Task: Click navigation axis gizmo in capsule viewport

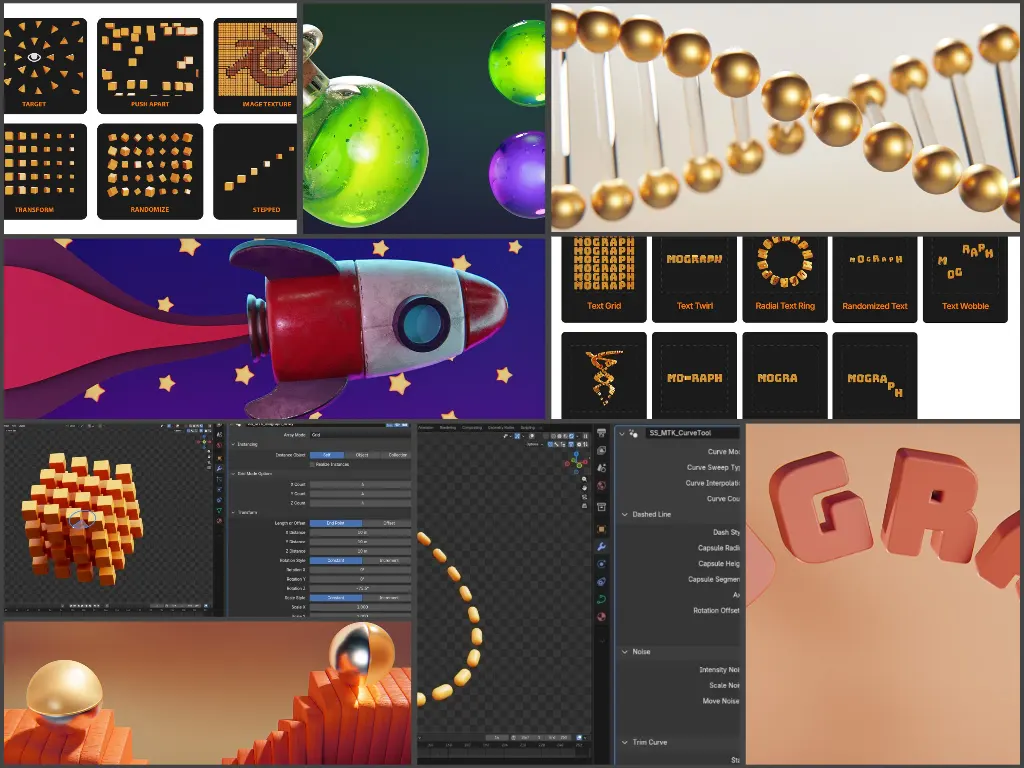Action: click(577, 462)
